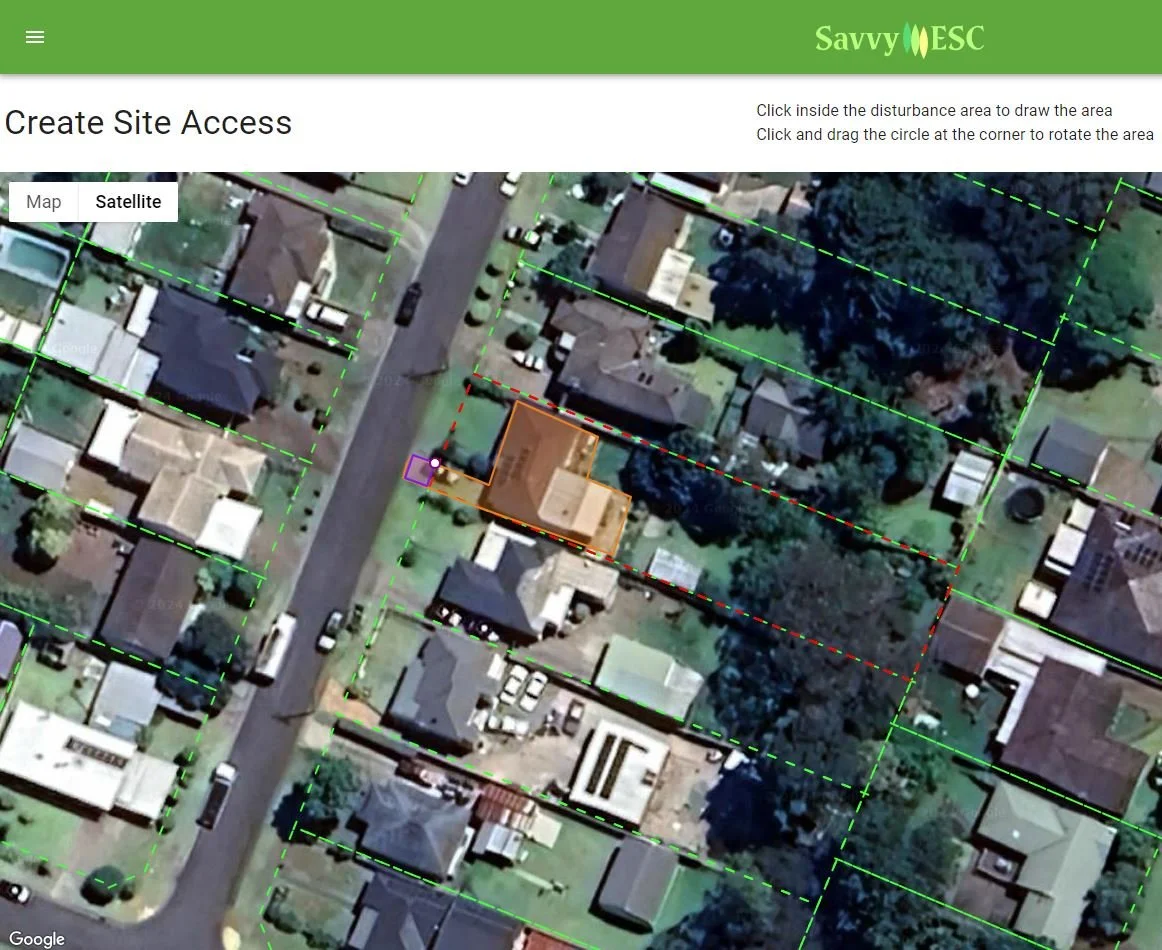Select the purple site access square

pos(419,471)
